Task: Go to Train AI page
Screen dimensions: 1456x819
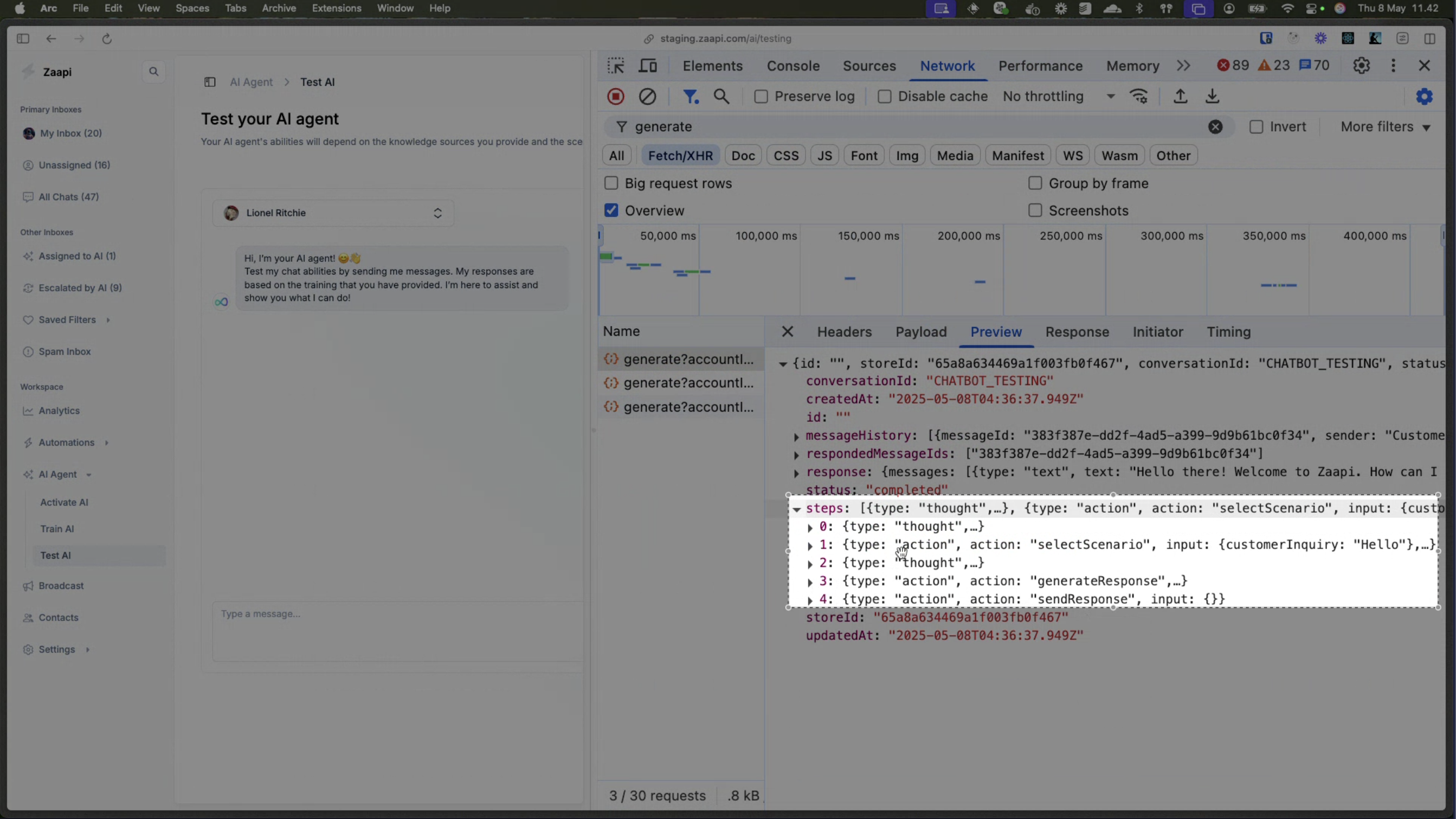Action: (56, 529)
